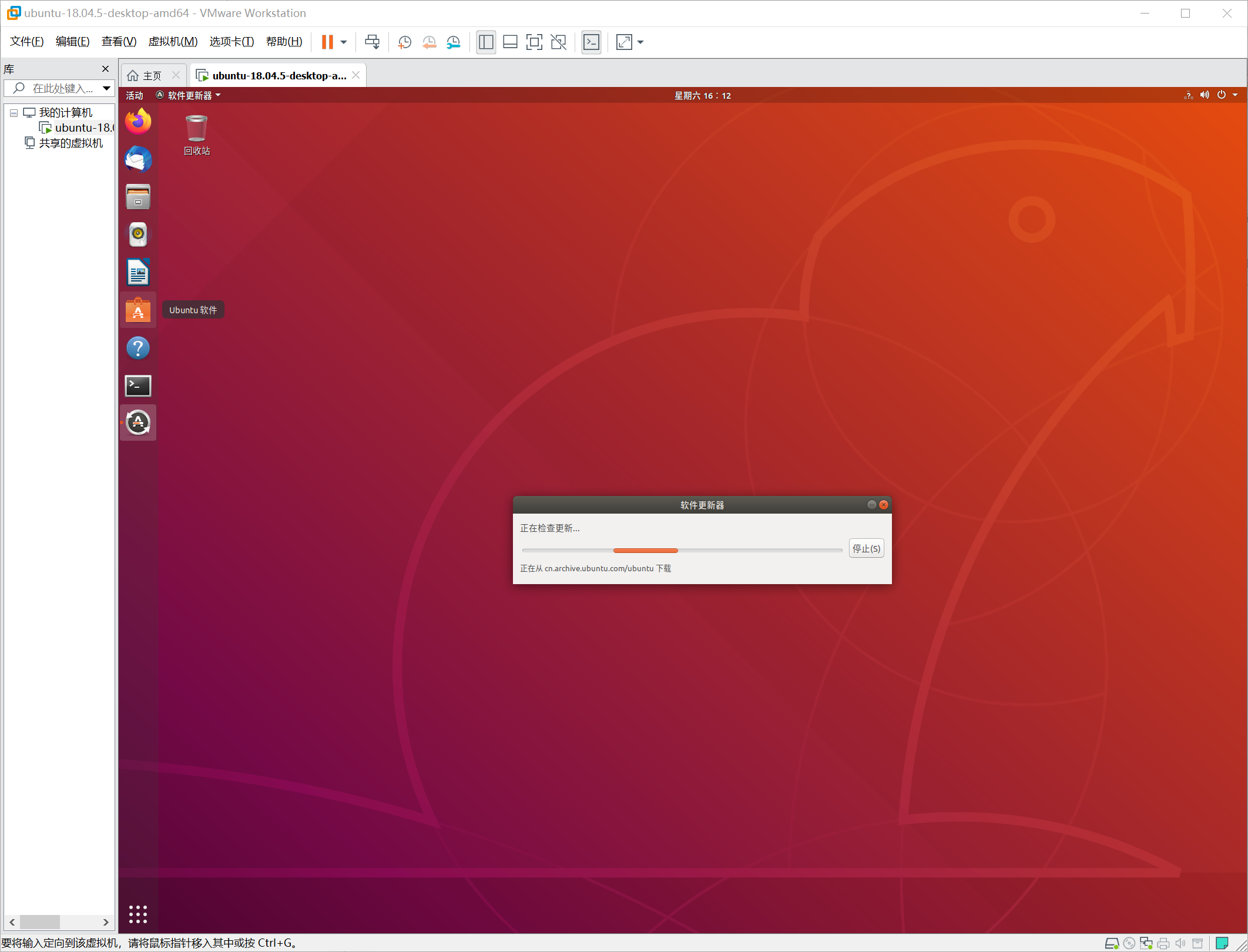Screen dimensions: 1248x952
Task: Open the 活动 activities overview
Action: [x=135, y=95]
